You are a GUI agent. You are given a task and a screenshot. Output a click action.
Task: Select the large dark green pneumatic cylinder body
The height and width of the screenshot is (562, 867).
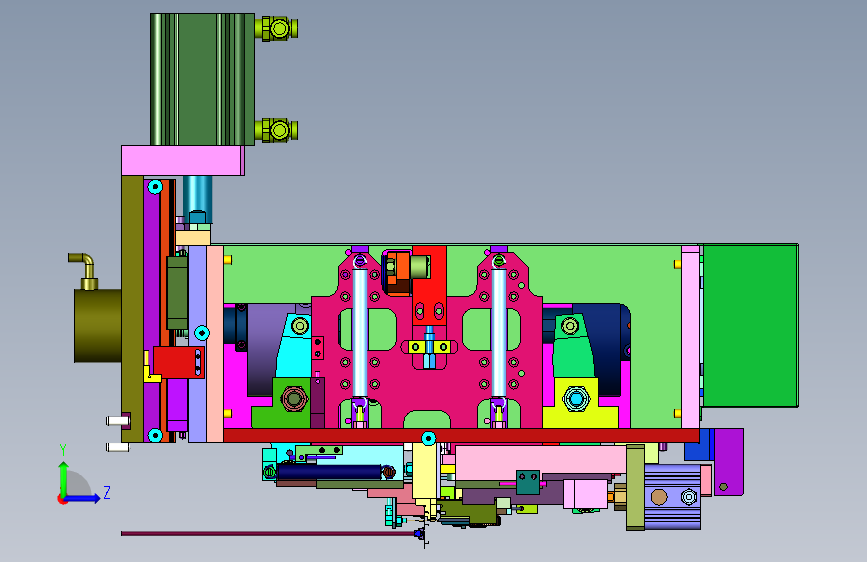(x=202, y=79)
